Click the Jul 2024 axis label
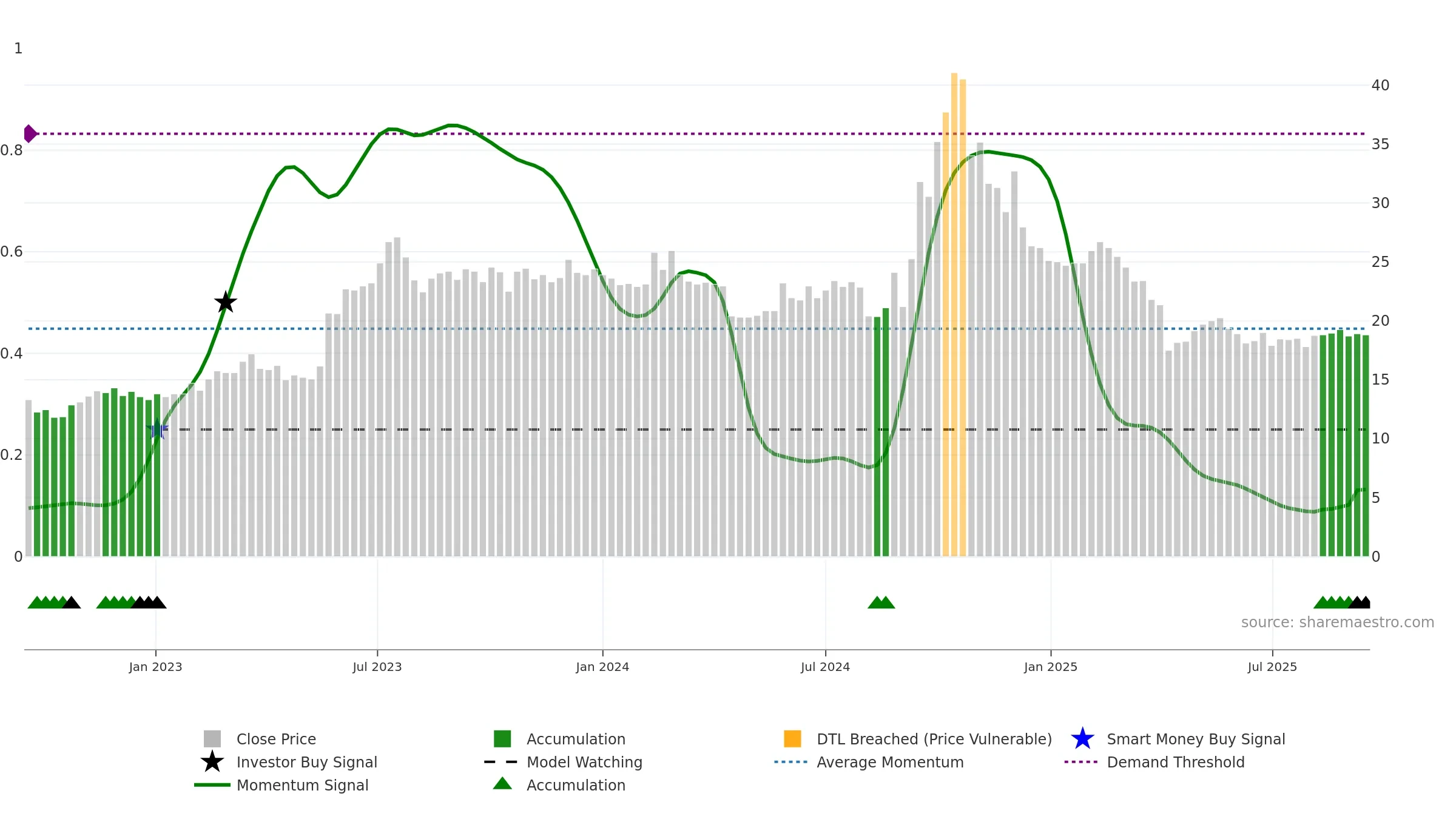 click(x=825, y=667)
